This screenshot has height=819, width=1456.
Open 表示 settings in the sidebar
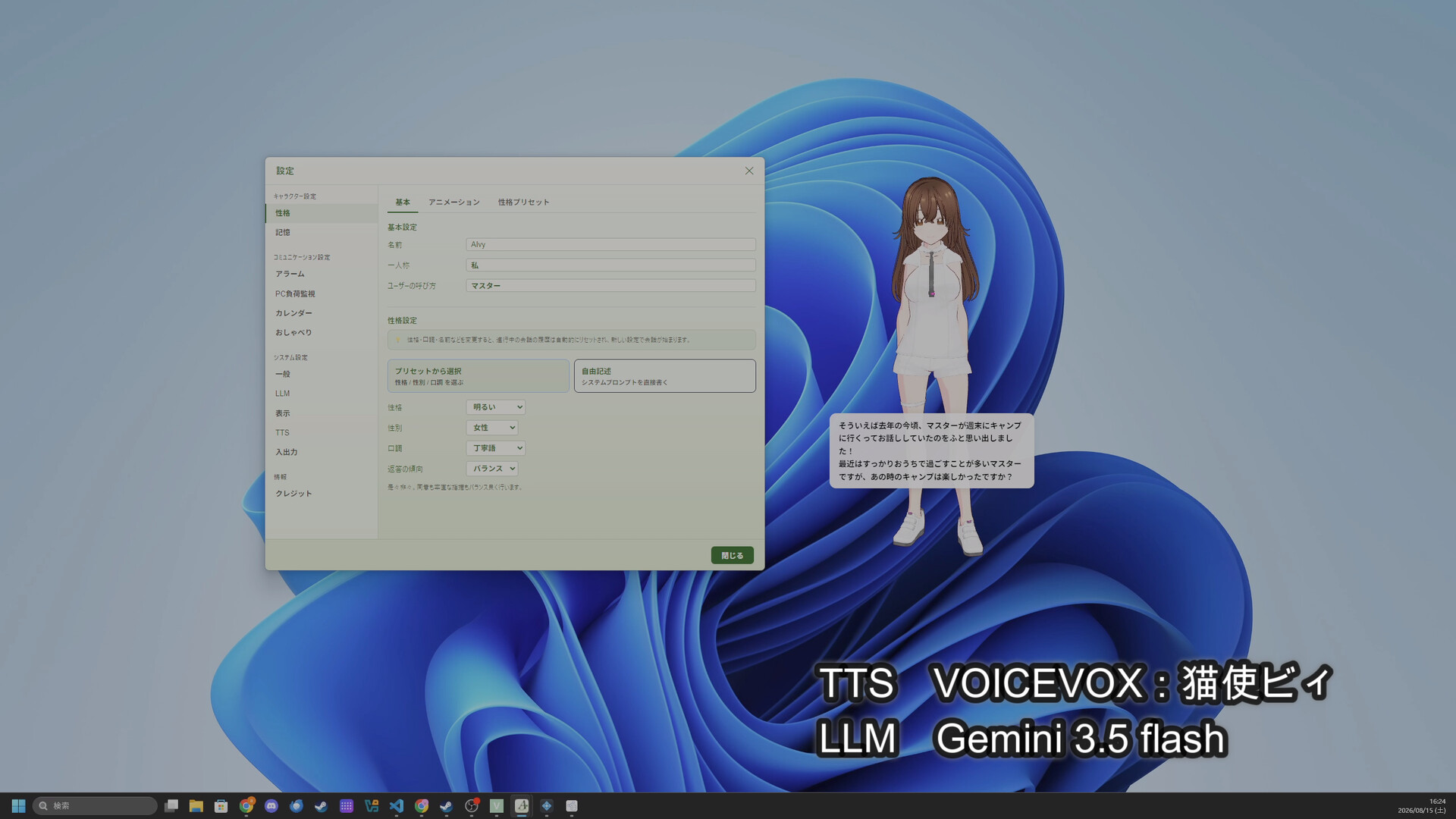[x=322, y=413]
